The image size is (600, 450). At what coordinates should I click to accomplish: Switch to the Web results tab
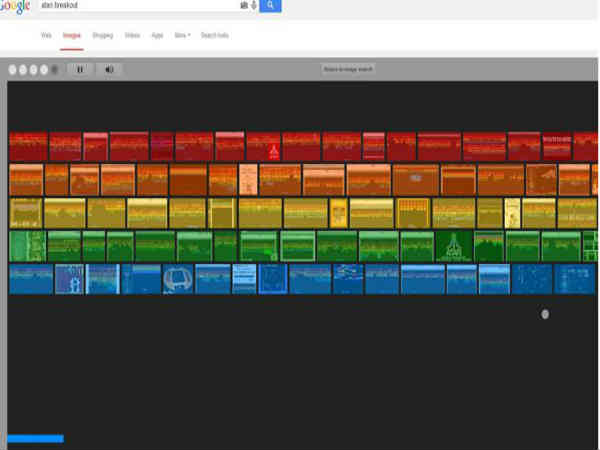point(46,35)
